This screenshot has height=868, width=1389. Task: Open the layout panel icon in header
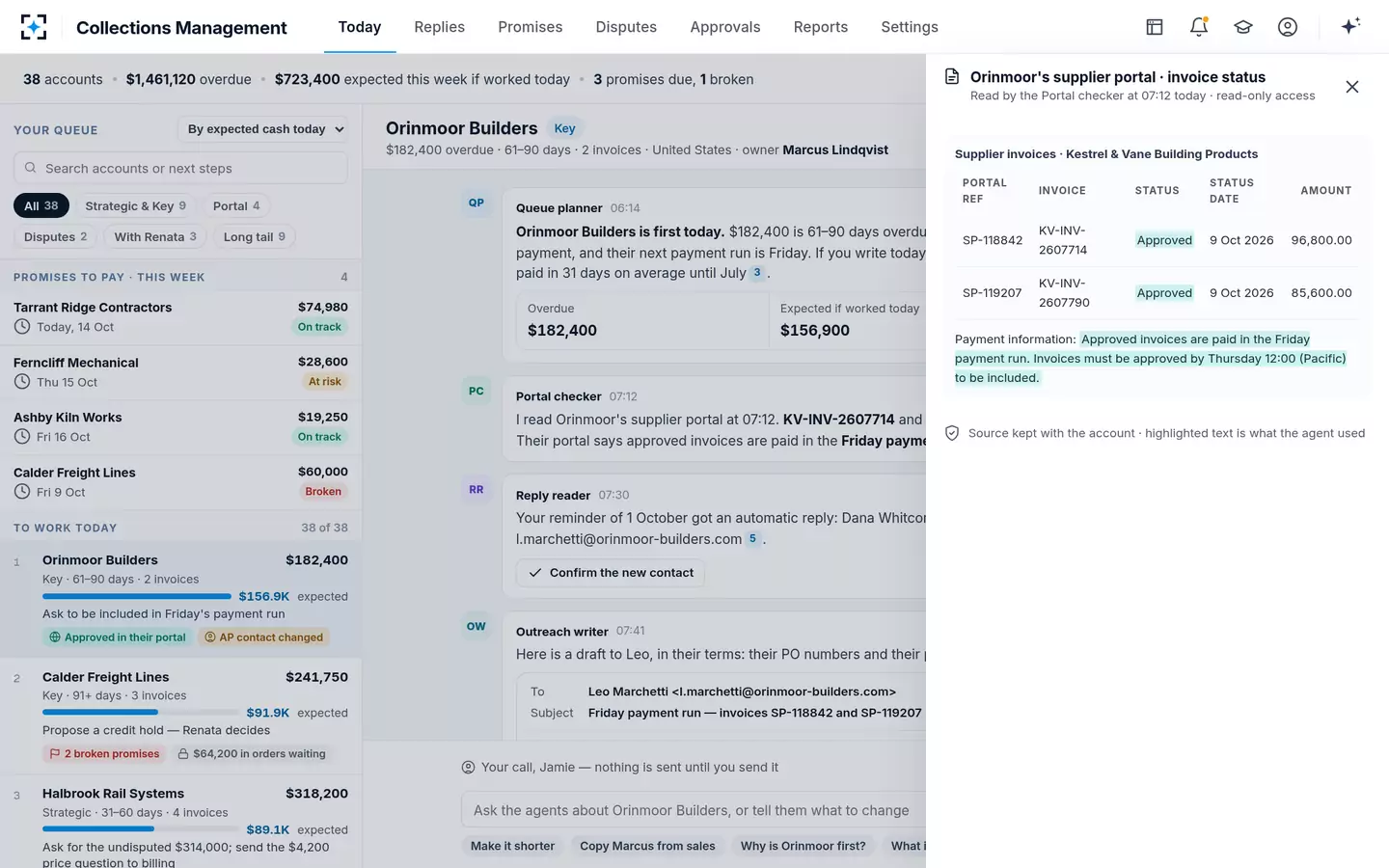[1155, 27]
